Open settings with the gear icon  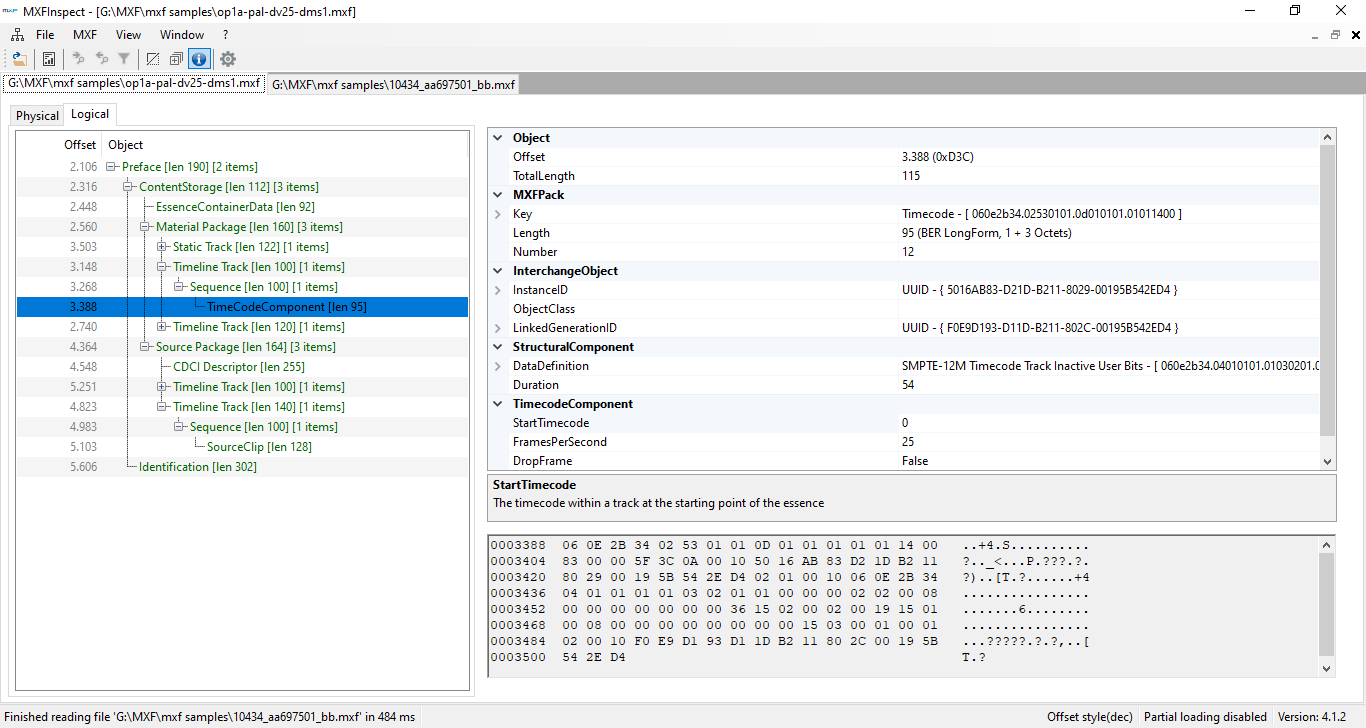[x=228, y=59]
